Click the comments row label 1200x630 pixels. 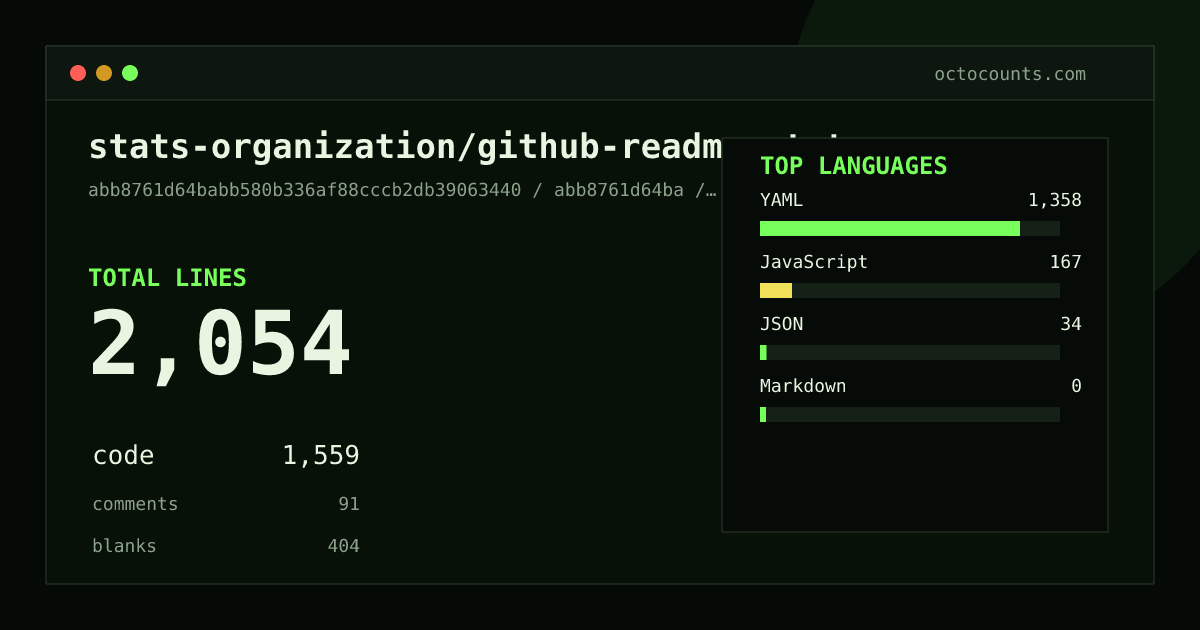(135, 504)
